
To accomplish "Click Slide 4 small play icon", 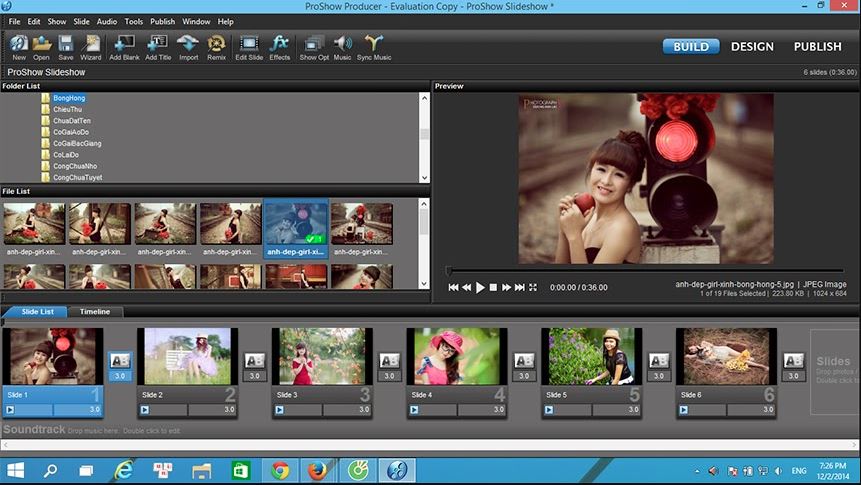I will 414,410.
